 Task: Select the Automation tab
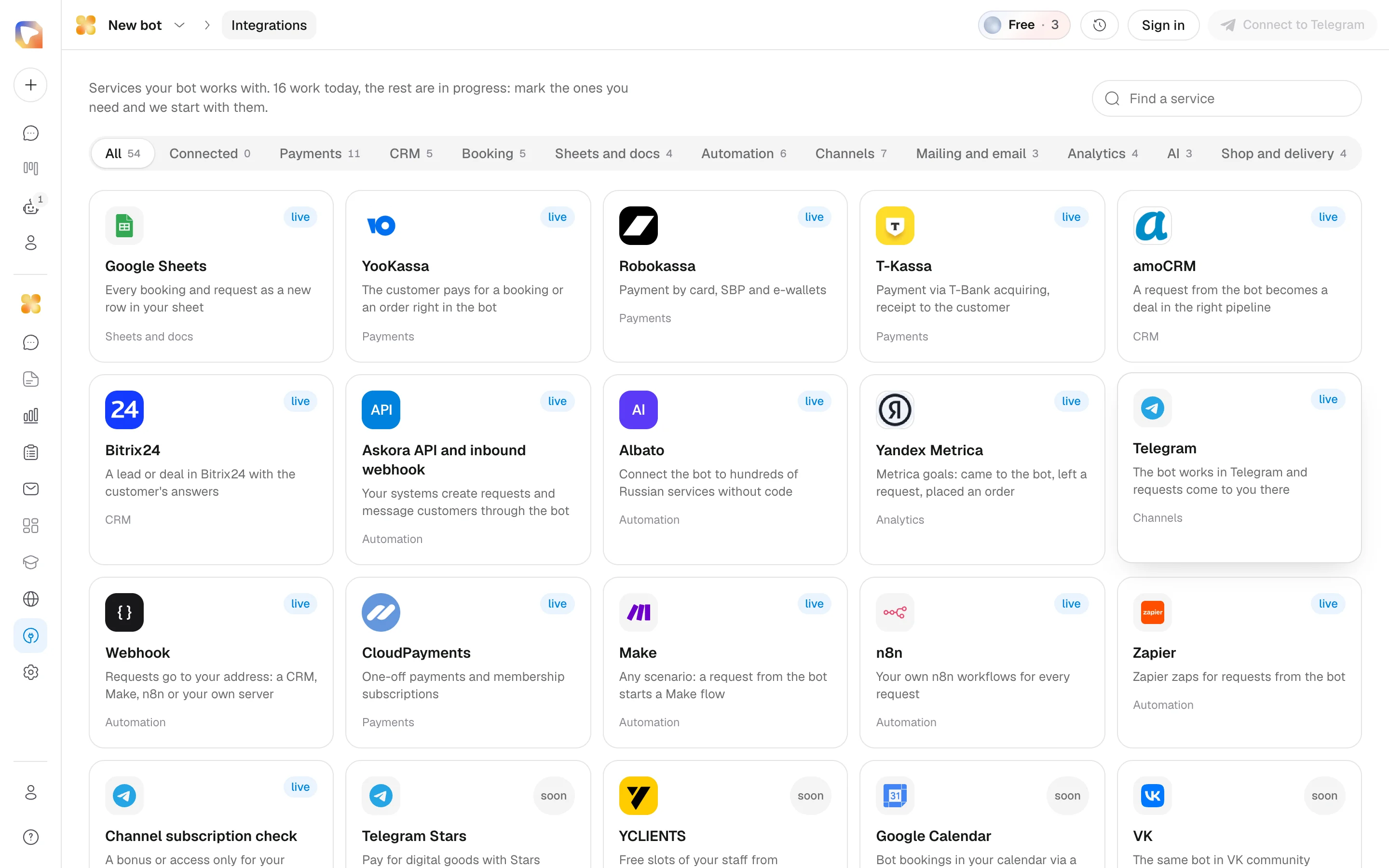point(744,153)
